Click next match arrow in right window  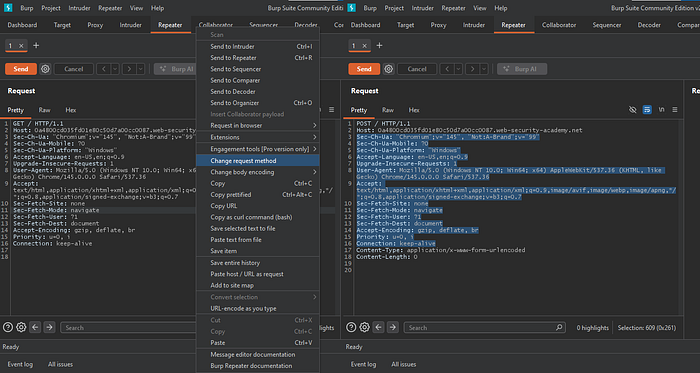tap(393, 327)
